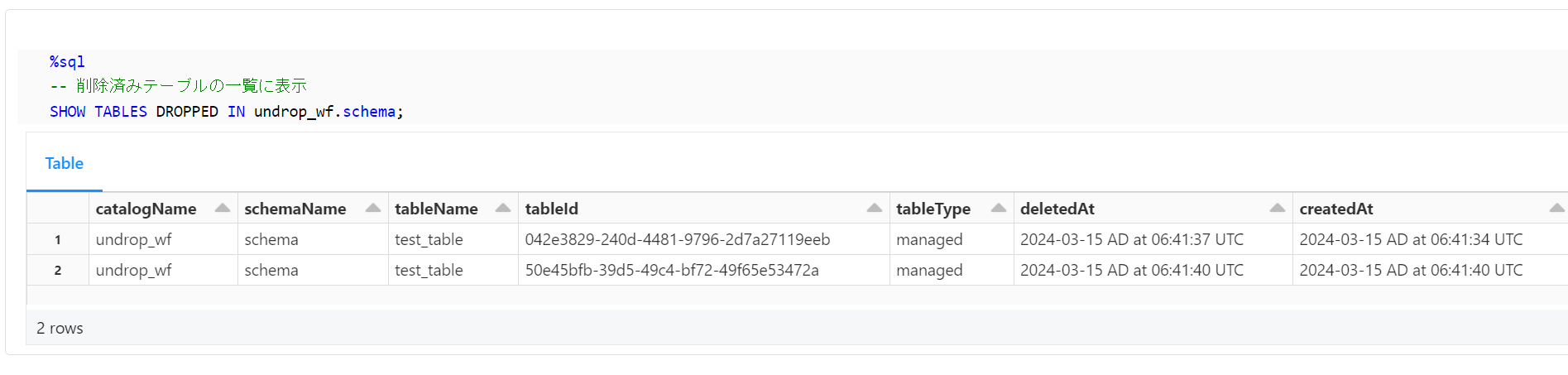Select row number 1
Image resolution: width=1568 pixels, height=375 pixels.
click(x=58, y=240)
